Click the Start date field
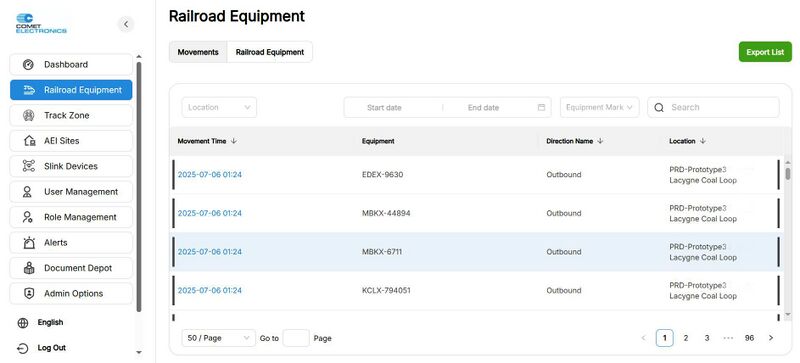Screen dimensions: 800x363 [384, 108]
